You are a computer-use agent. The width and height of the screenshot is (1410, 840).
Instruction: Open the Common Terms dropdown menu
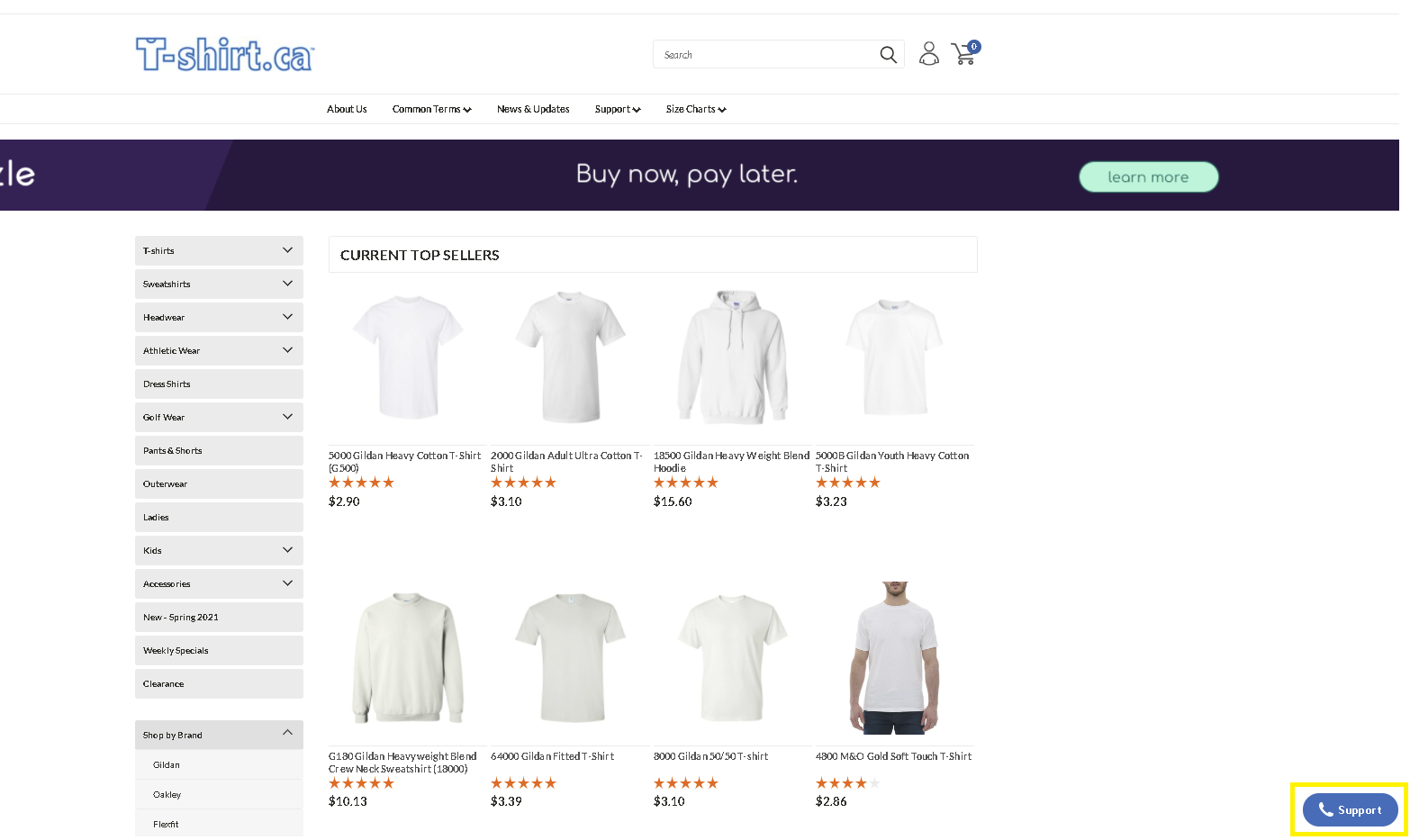click(431, 109)
